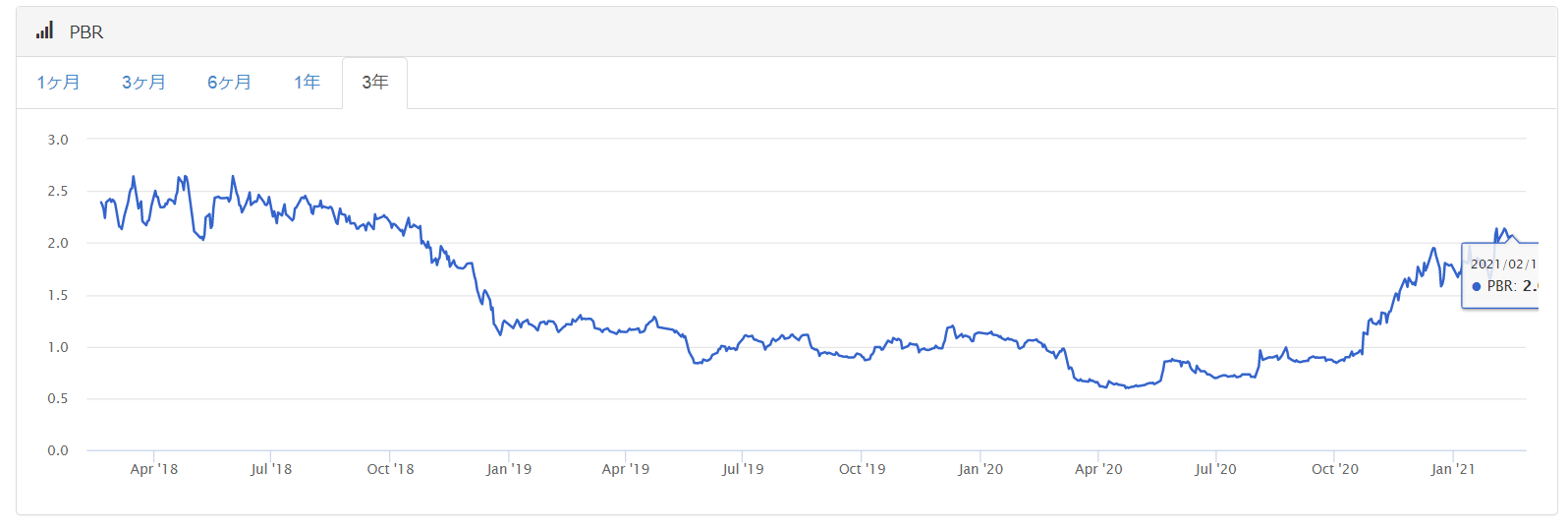Click the bar chart icon beside PBR
This screenshot has width=1568, height=530.
click(x=44, y=31)
